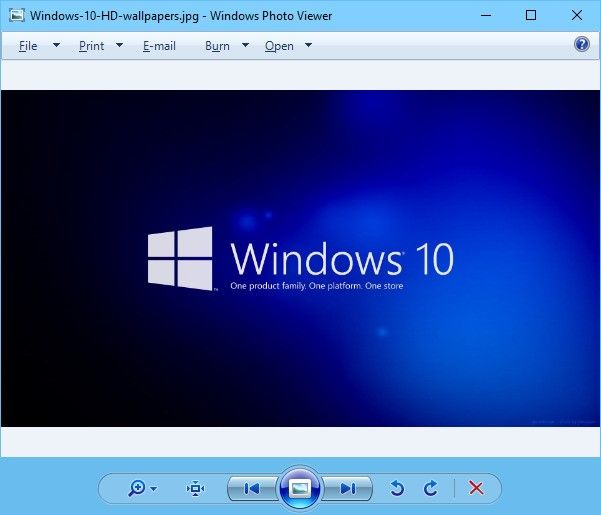Go to the next photo
Image resolution: width=601 pixels, height=515 pixels.
tap(347, 489)
